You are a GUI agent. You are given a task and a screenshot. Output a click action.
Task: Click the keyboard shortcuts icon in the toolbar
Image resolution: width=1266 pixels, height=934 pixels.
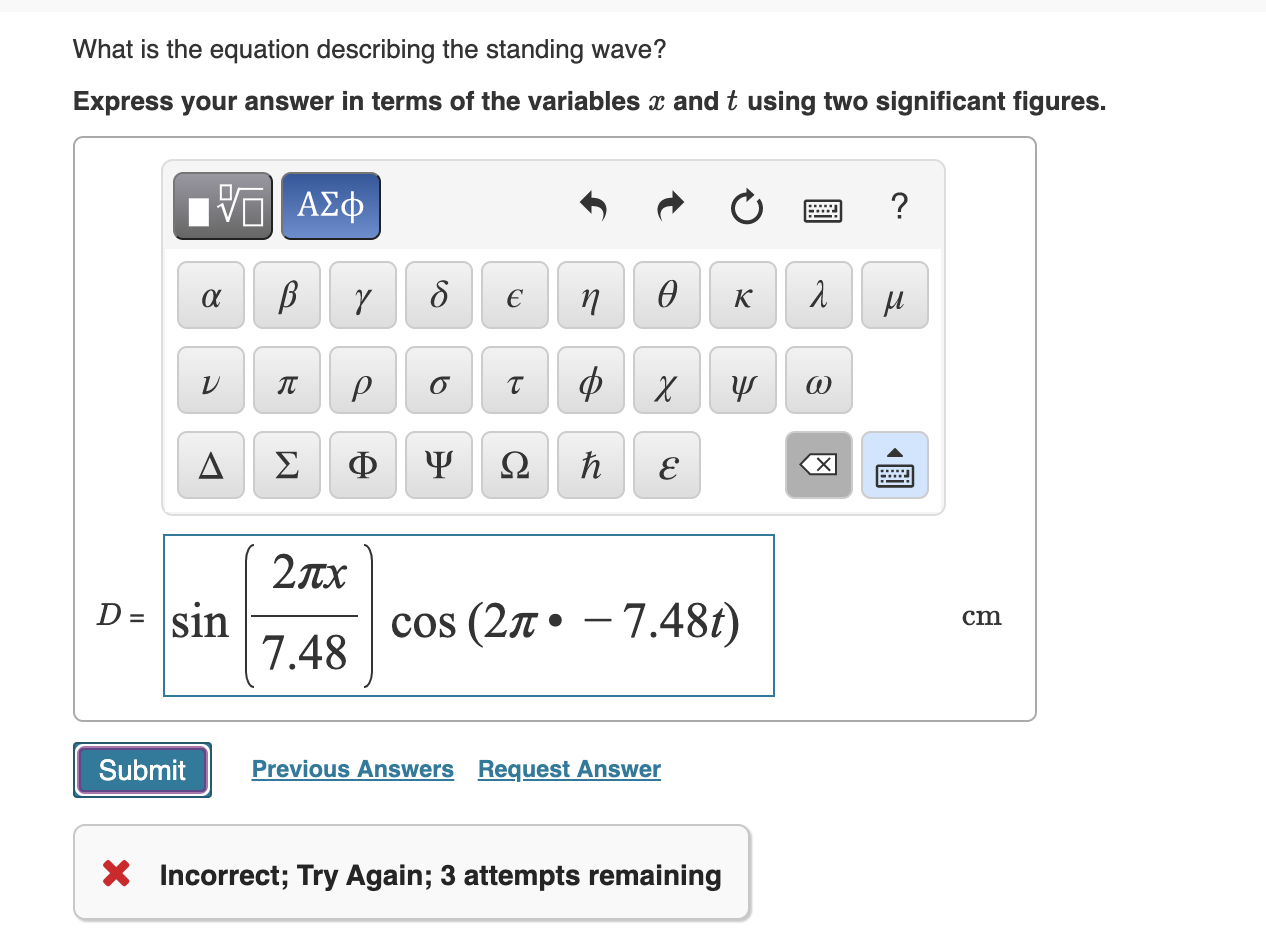822,208
